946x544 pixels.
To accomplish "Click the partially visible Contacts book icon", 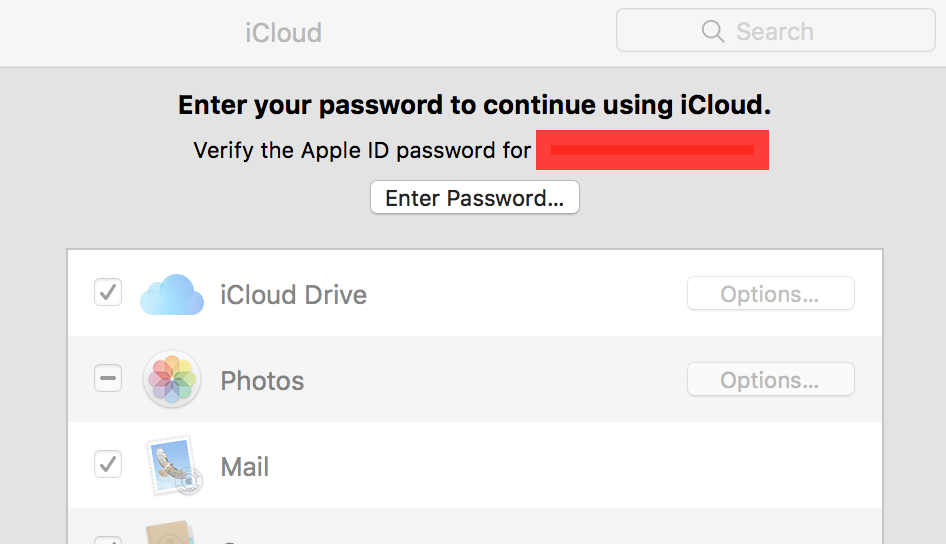I will click(x=170, y=532).
